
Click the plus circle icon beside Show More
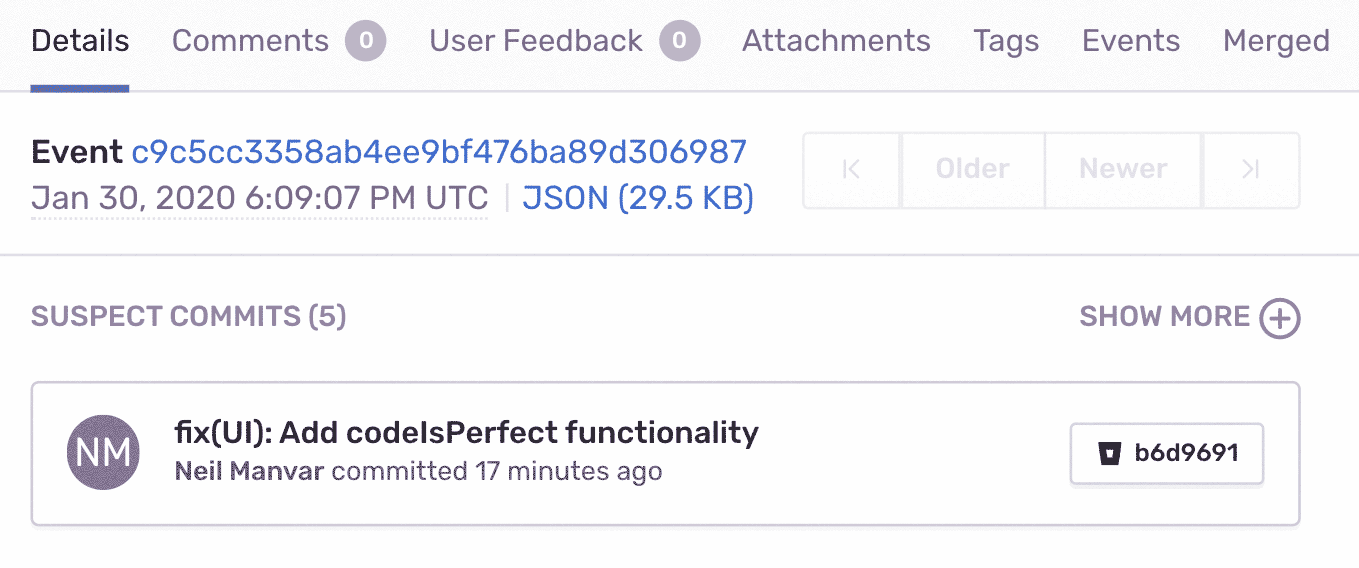click(1279, 319)
